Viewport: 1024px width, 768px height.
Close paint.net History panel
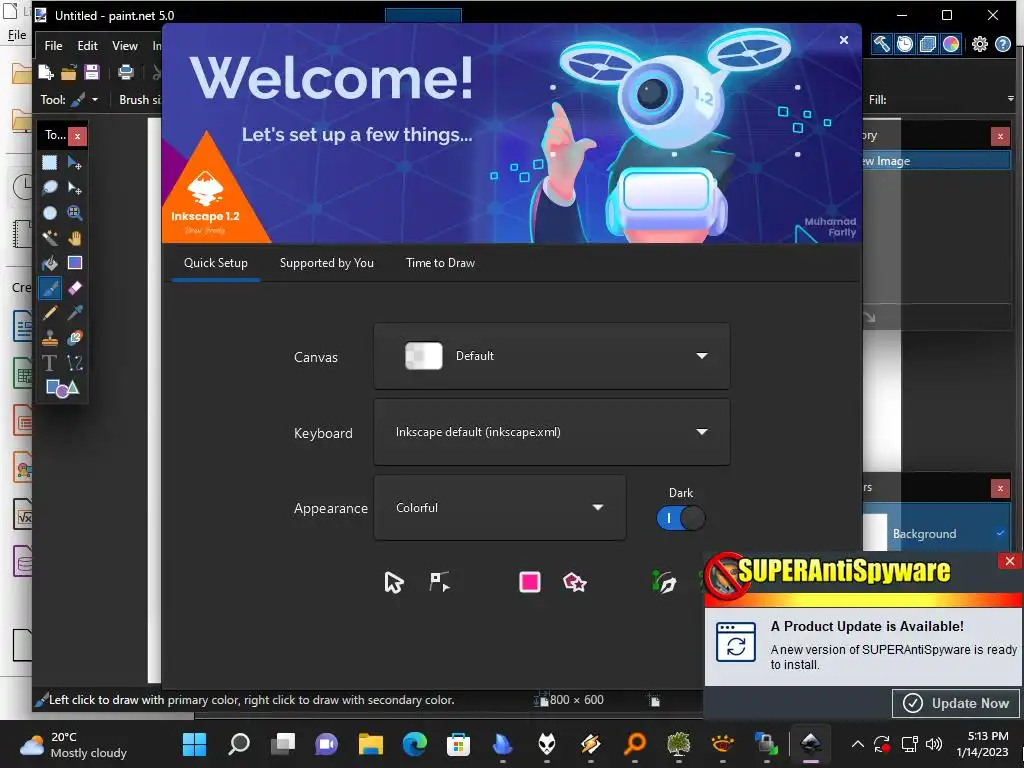coord(1000,136)
